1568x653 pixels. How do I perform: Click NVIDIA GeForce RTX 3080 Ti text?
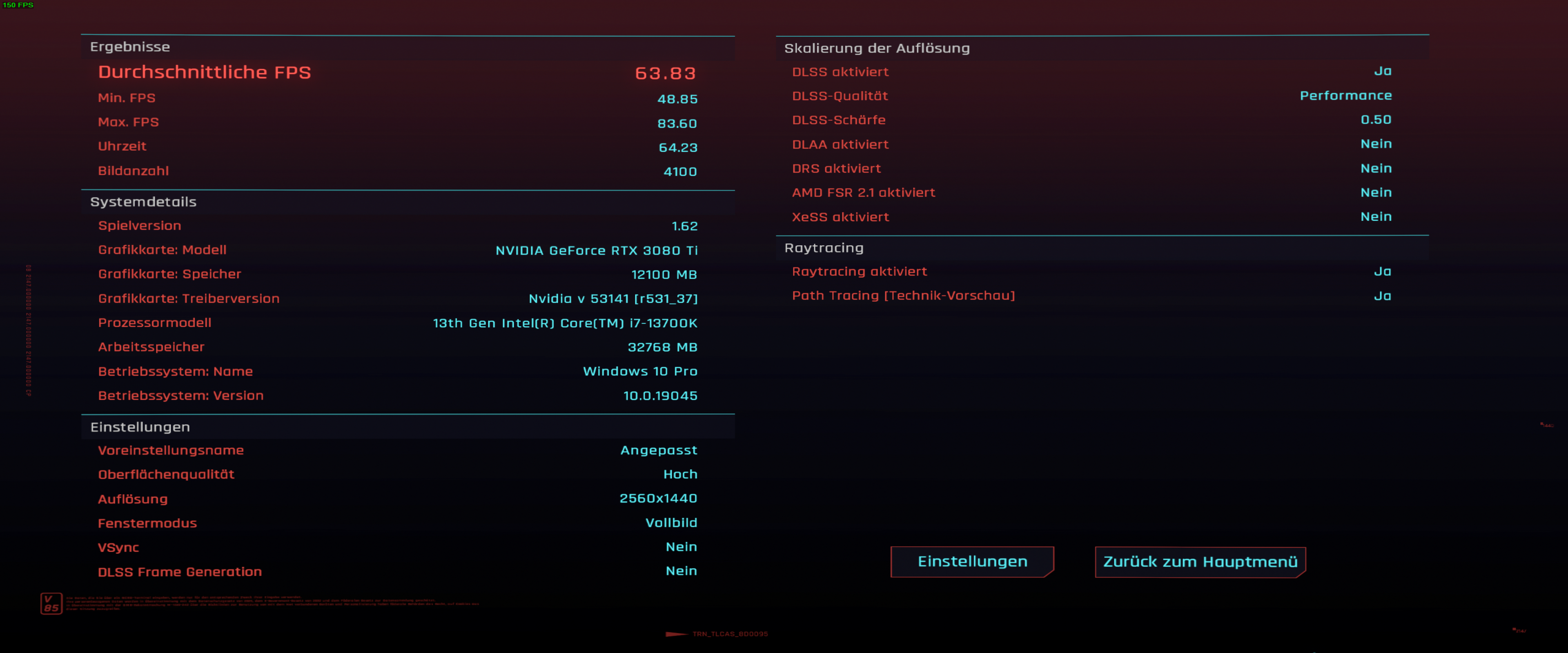coord(596,250)
